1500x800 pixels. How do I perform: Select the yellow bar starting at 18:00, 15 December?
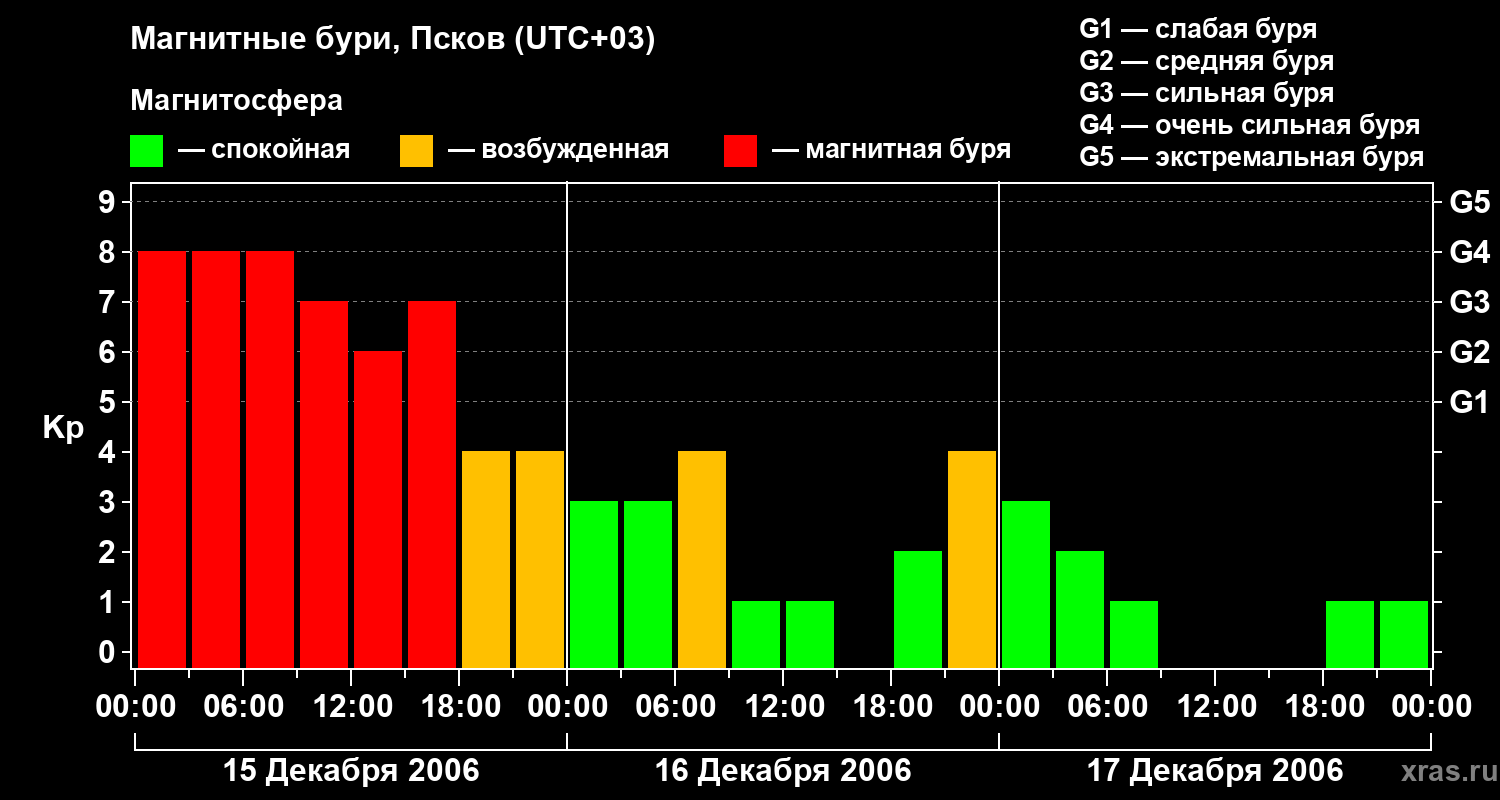point(486,560)
